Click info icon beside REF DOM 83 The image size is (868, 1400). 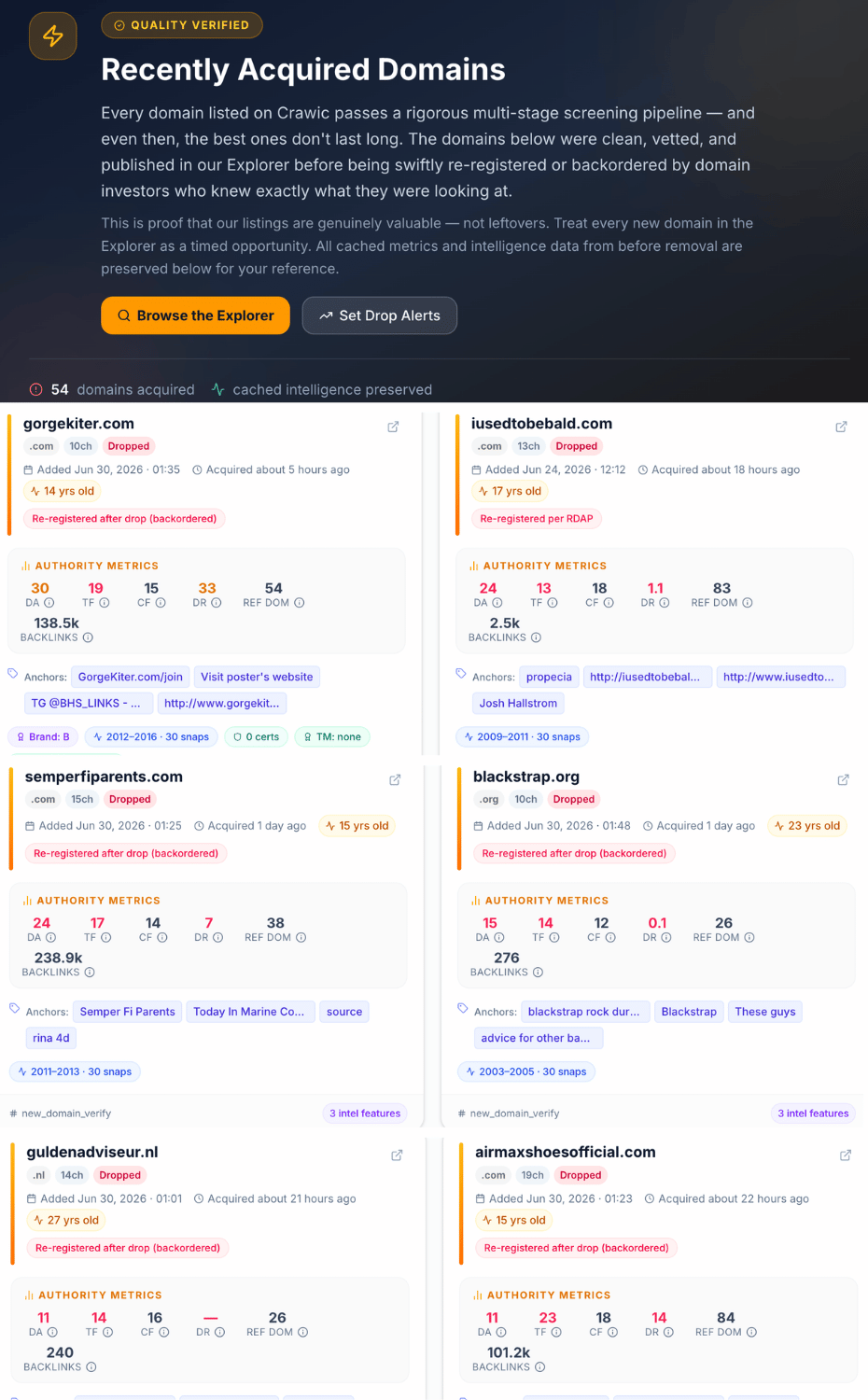pyautogui.click(x=748, y=603)
